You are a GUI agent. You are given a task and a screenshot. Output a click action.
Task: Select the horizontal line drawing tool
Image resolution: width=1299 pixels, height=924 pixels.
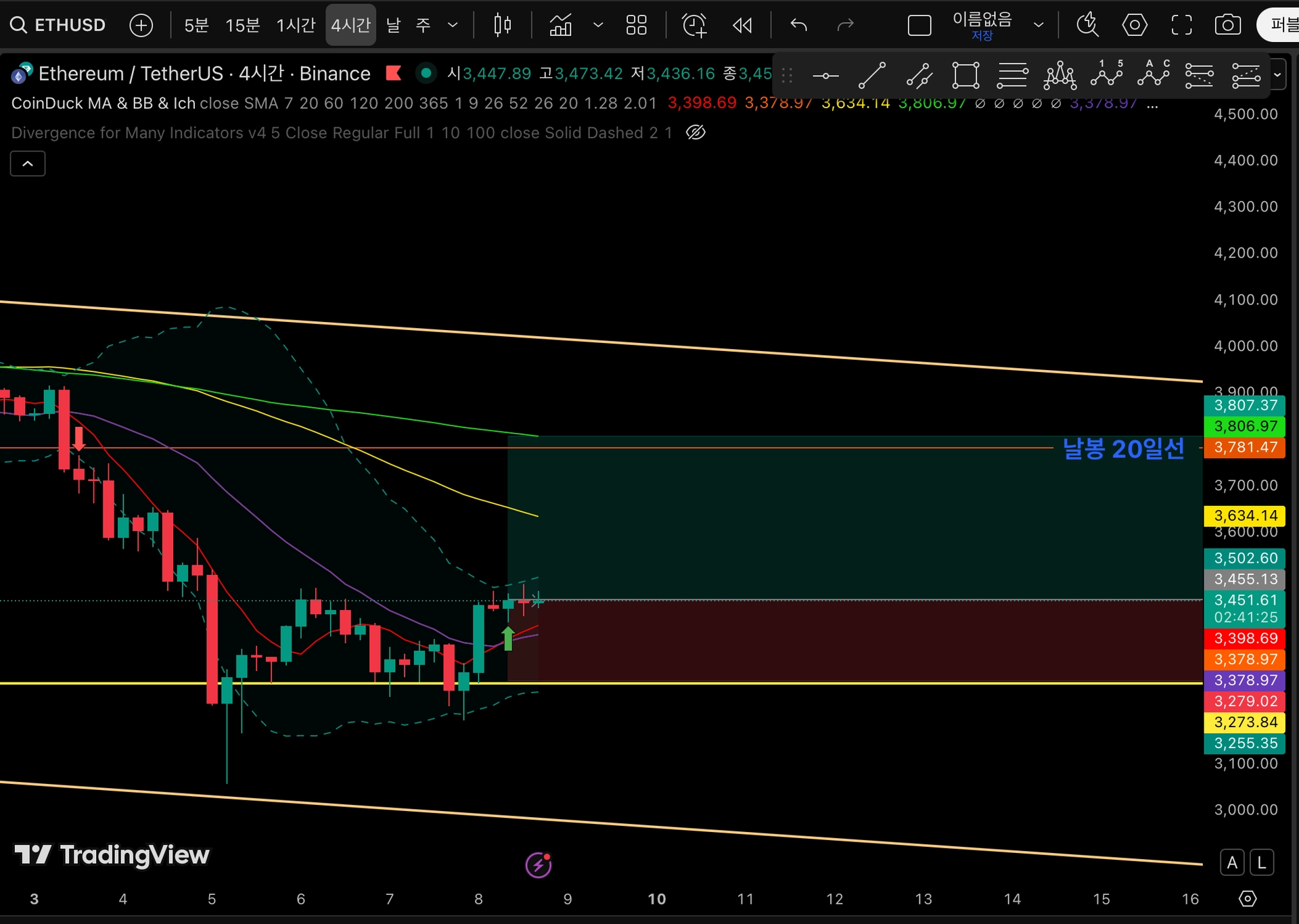point(825,76)
